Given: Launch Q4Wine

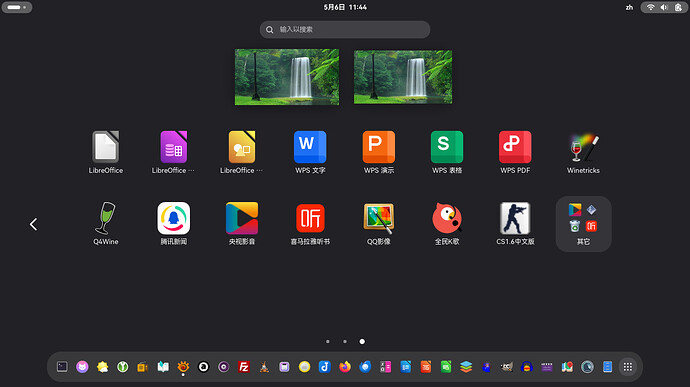Looking at the screenshot, I should click(x=106, y=224).
